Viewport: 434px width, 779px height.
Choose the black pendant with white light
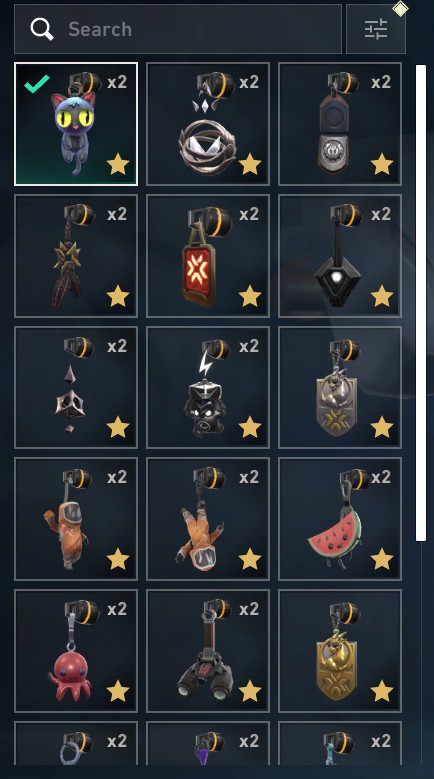340,256
